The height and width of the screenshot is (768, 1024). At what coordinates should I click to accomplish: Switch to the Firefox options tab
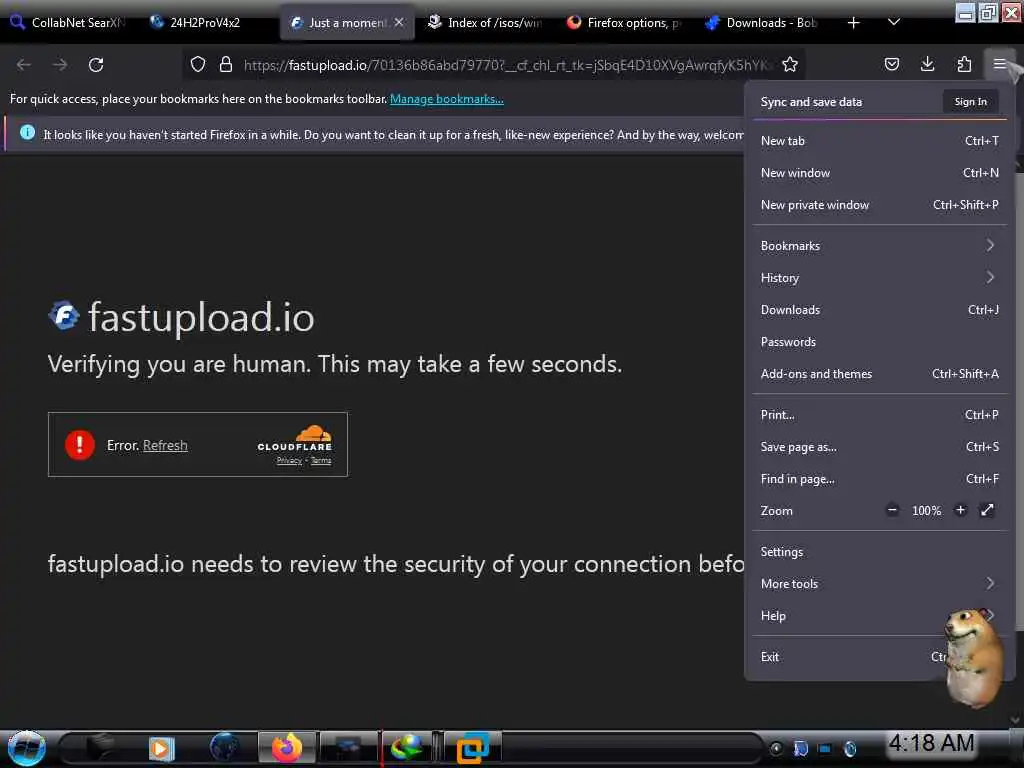pyautogui.click(x=624, y=23)
